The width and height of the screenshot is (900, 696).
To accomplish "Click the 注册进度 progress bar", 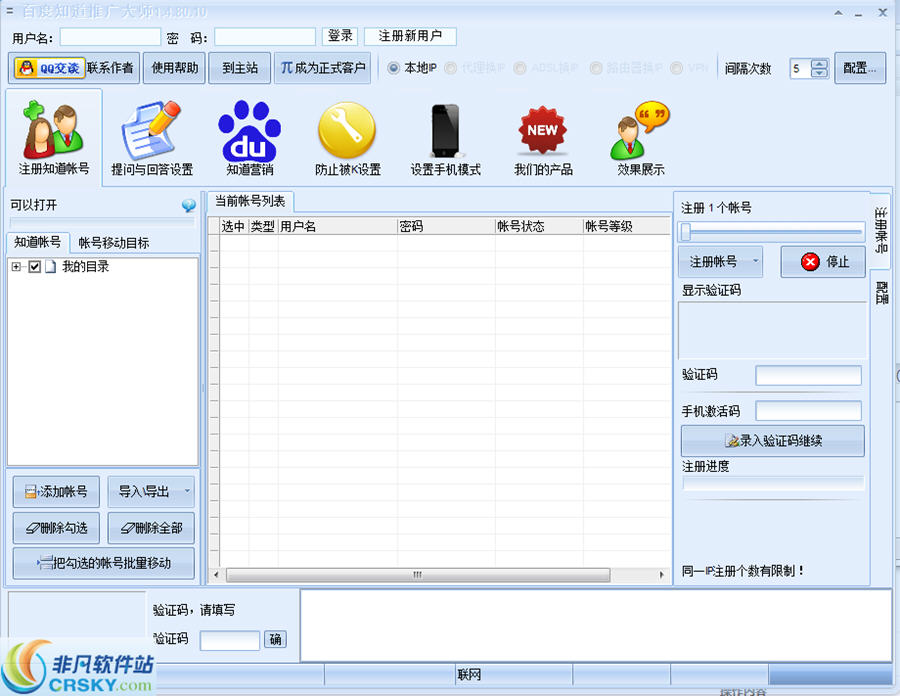I will click(x=773, y=483).
